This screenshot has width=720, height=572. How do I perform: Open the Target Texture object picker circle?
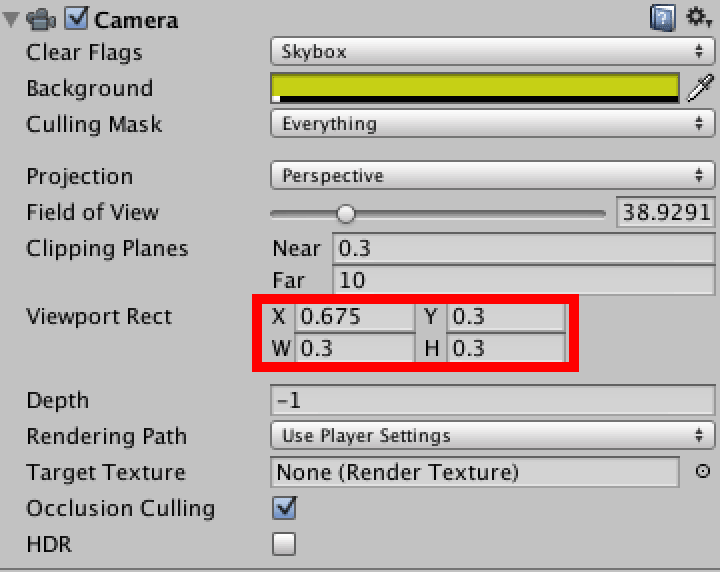coord(703,471)
